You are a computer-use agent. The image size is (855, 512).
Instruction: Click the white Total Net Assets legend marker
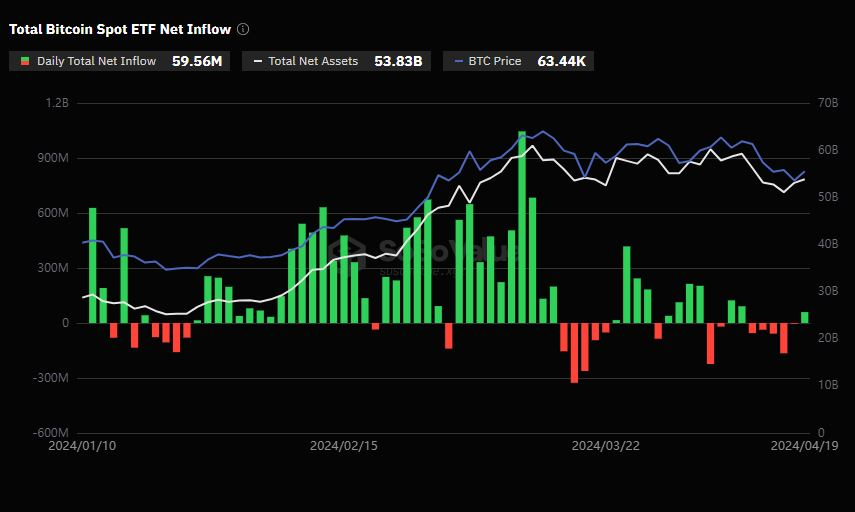(x=258, y=61)
